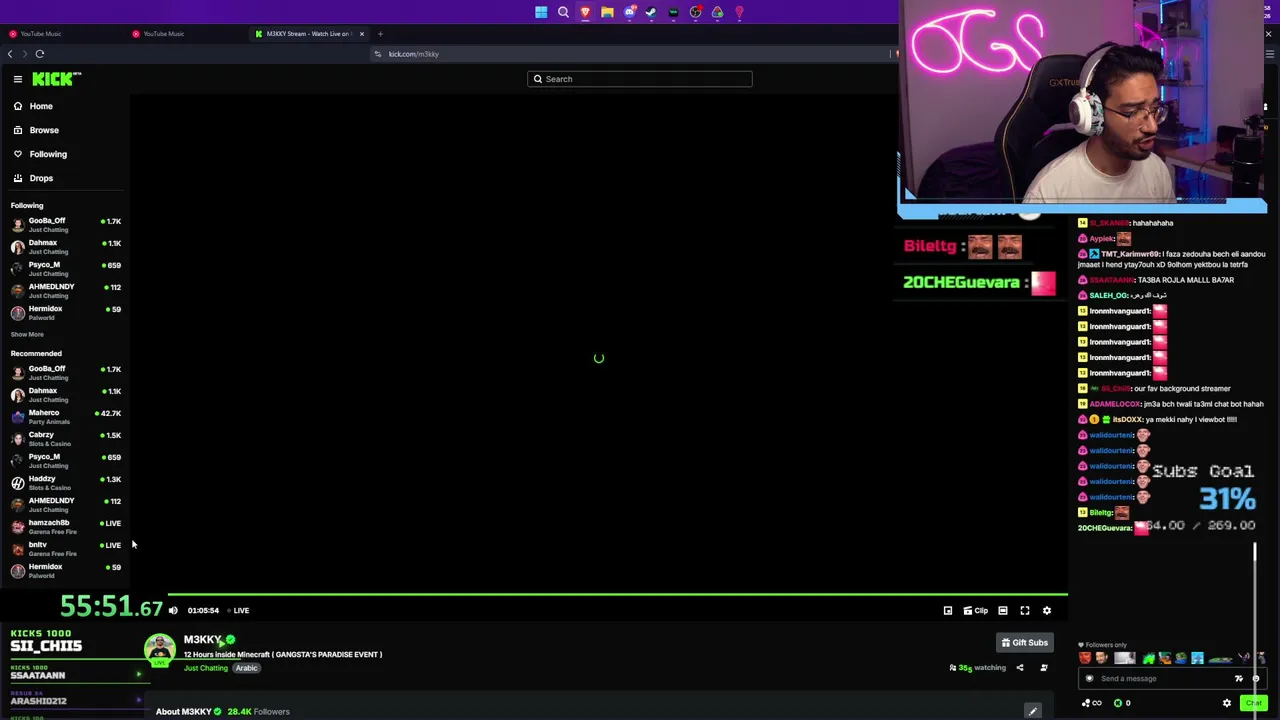The height and width of the screenshot is (720, 1280).
Task: Open Dahmaz in Following list
Action: click(x=65, y=247)
